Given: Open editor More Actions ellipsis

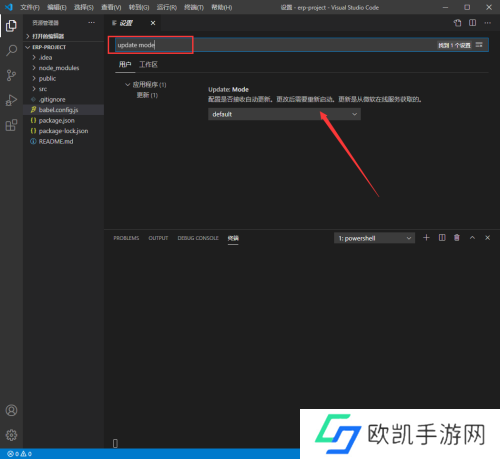Looking at the screenshot, I should (x=488, y=23).
